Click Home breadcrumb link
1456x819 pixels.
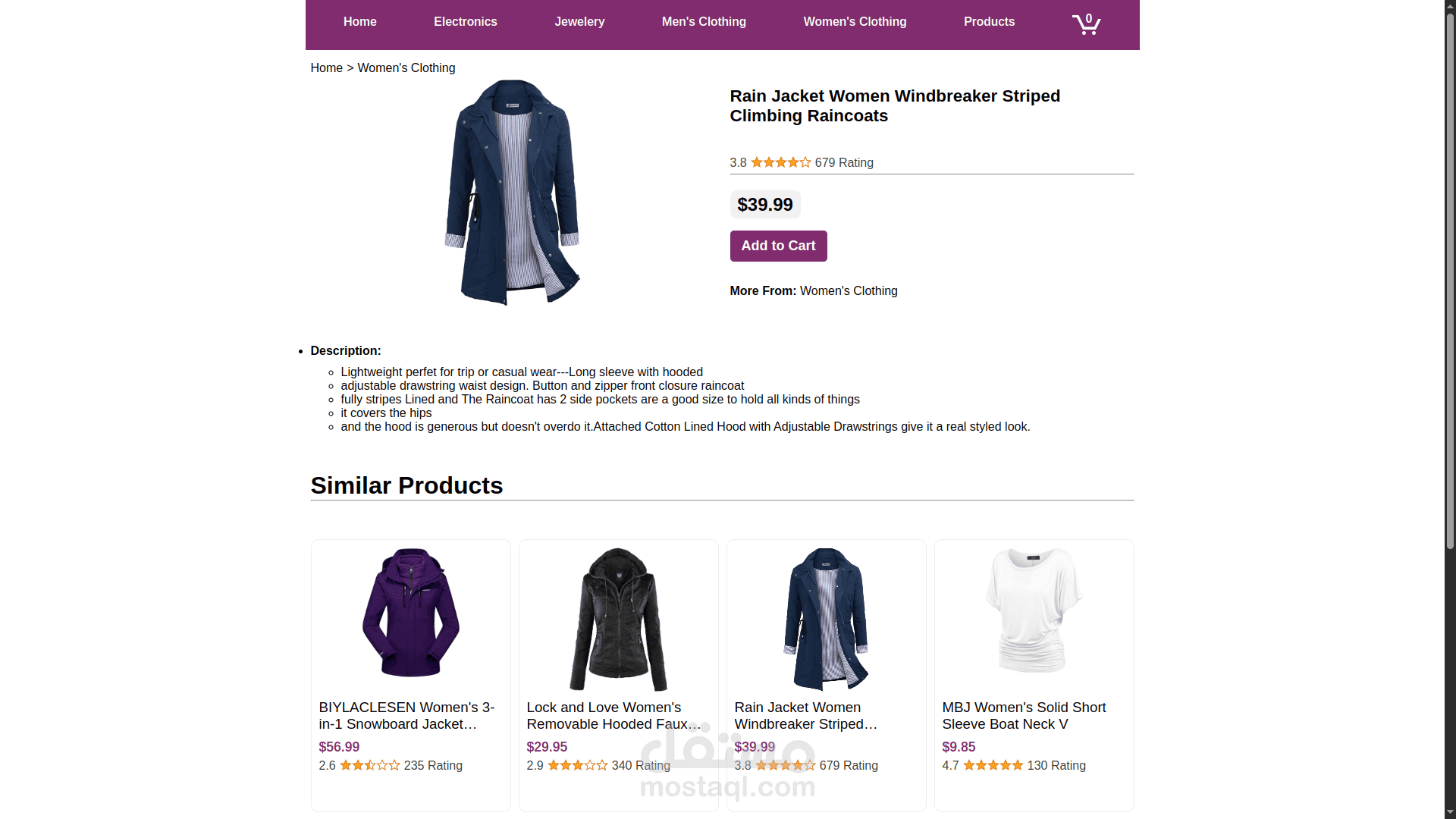[x=326, y=68]
